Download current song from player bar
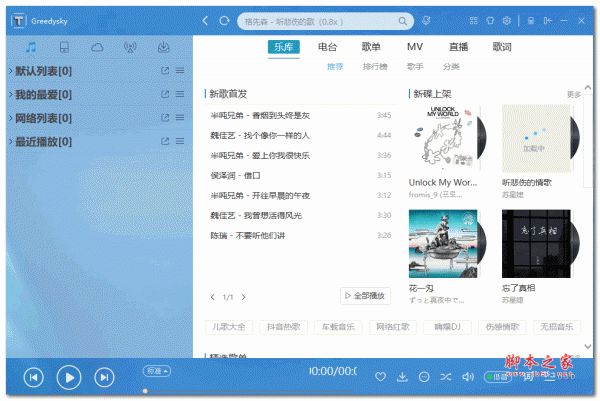The width and height of the screenshot is (600, 401). point(402,377)
